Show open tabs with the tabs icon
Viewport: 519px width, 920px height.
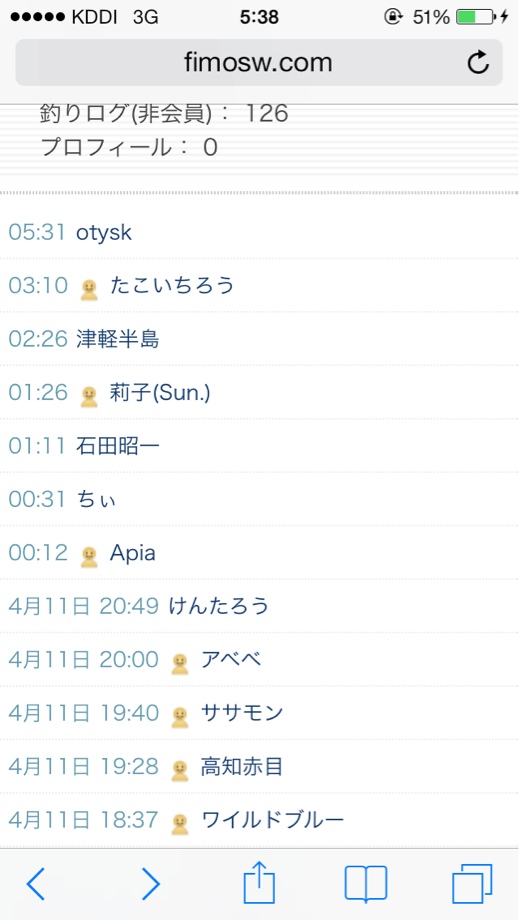point(472,884)
